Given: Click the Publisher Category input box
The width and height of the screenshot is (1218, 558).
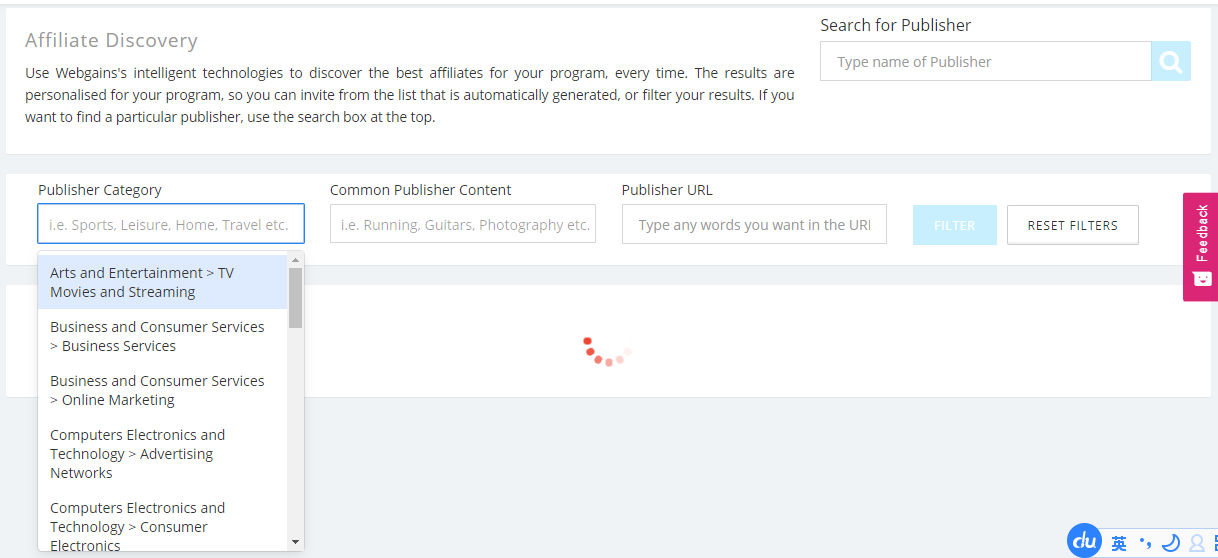Looking at the screenshot, I should (171, 224).
